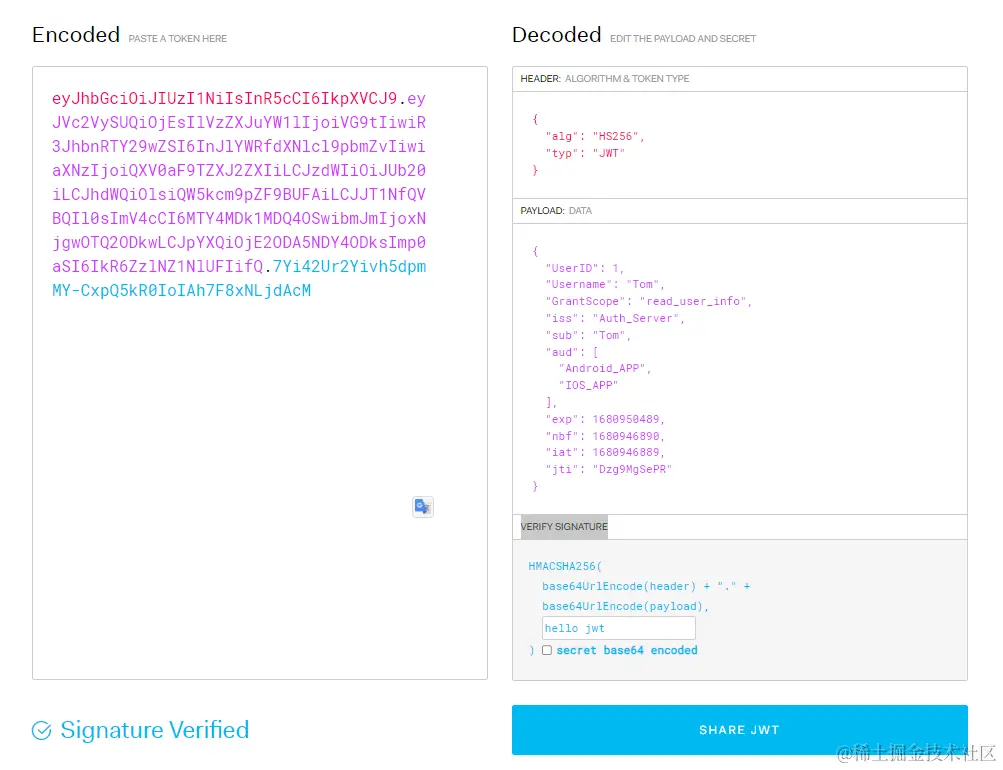Click the "jti": "Dzg9MgSePR" line

[x=608, y=469]
